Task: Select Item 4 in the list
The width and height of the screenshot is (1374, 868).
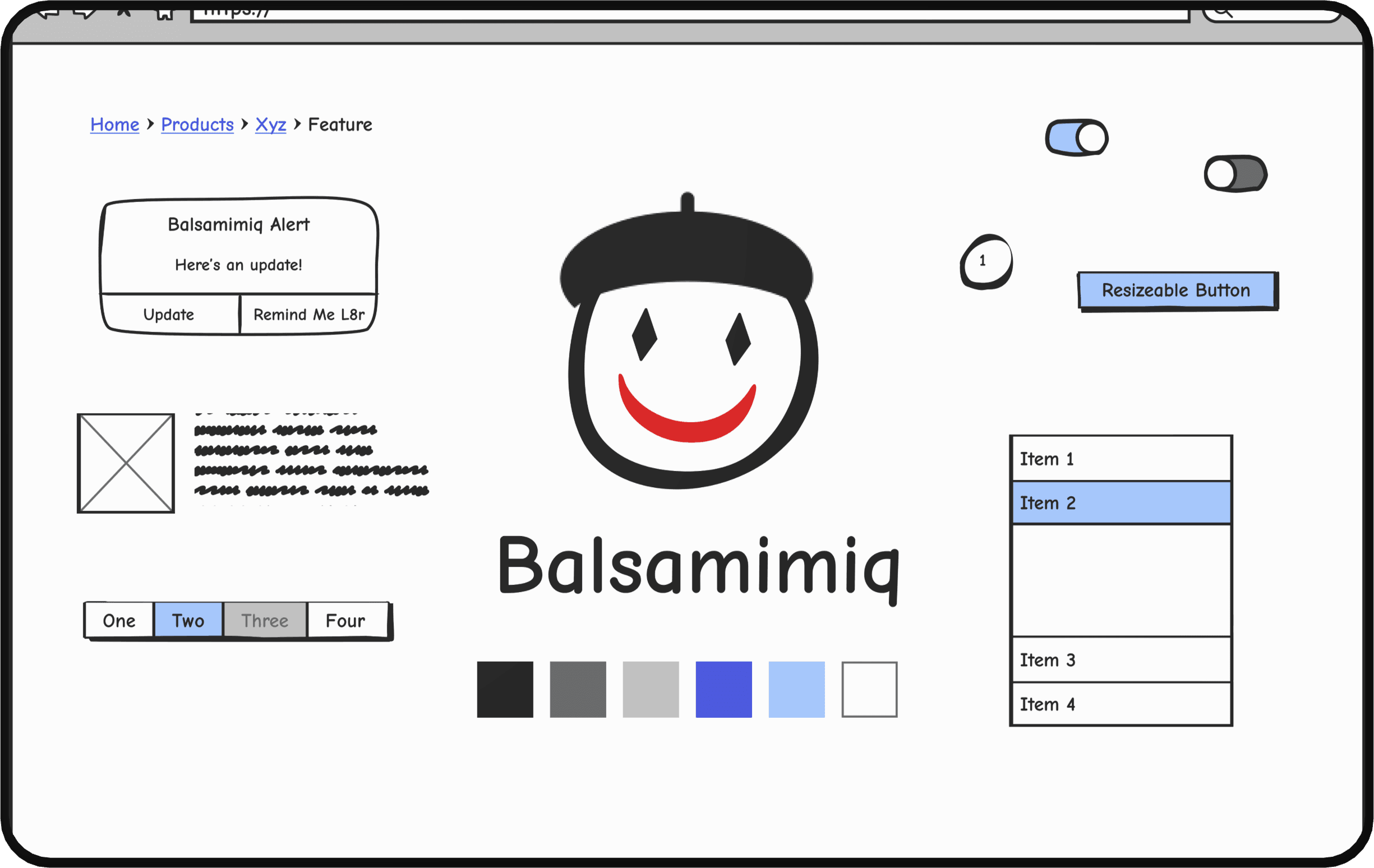Action: 1121,704
